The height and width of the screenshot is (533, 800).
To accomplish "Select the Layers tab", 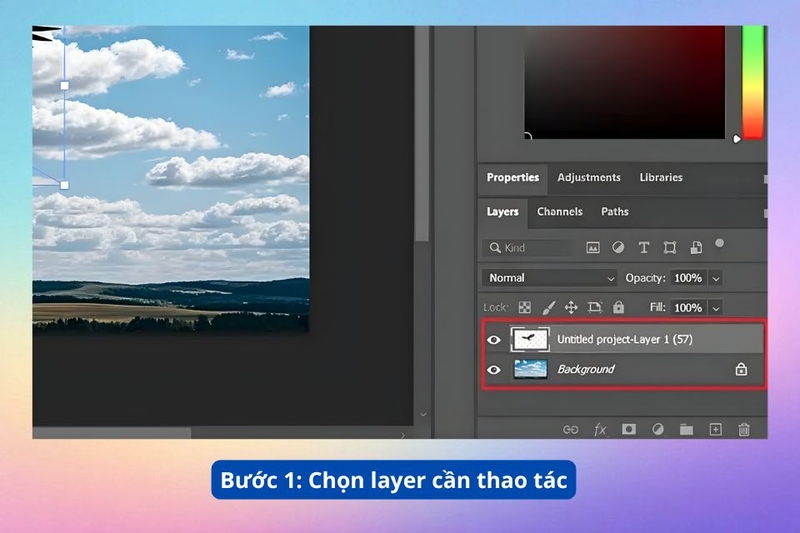I will pos(503,212).
